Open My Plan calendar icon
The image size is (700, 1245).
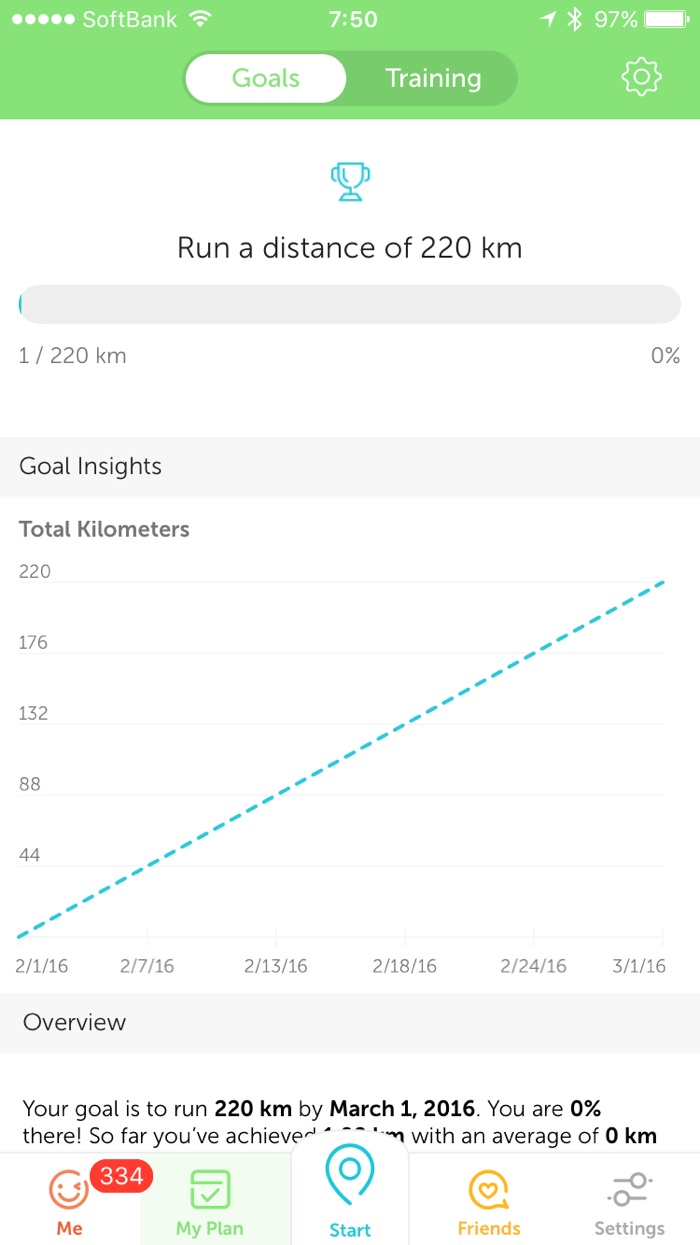pyautogui.click(x=210, y=1189)
